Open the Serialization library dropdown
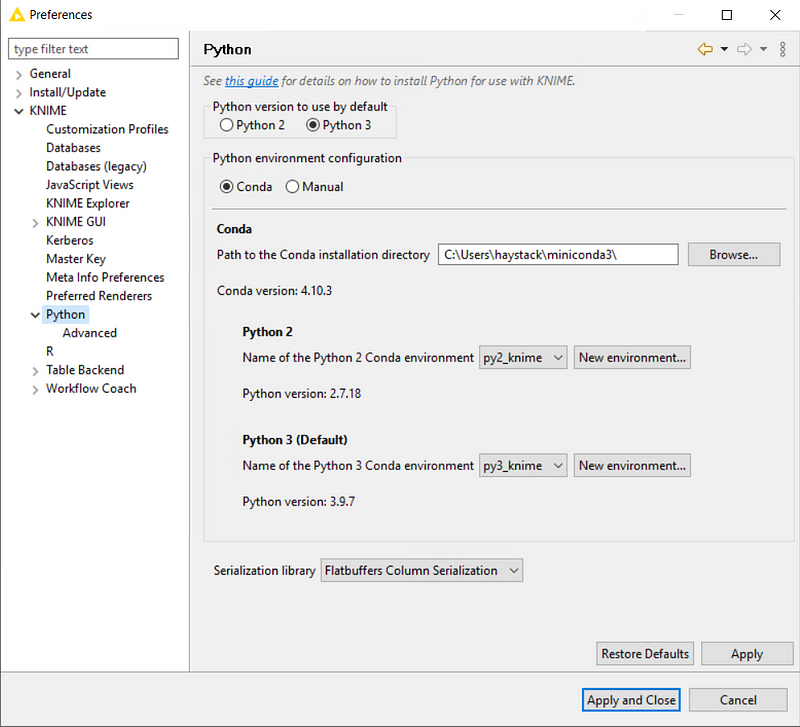Viewport: 800px width, 727px height. (x=421, y=570)
